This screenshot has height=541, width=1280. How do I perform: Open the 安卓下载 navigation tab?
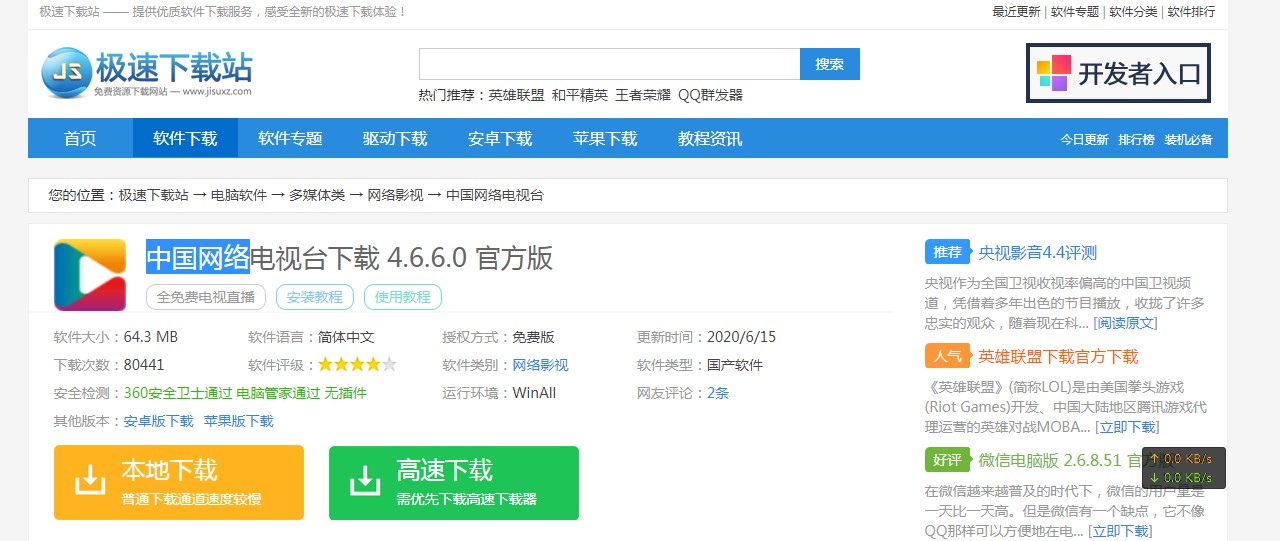click(x=500, y=139)
